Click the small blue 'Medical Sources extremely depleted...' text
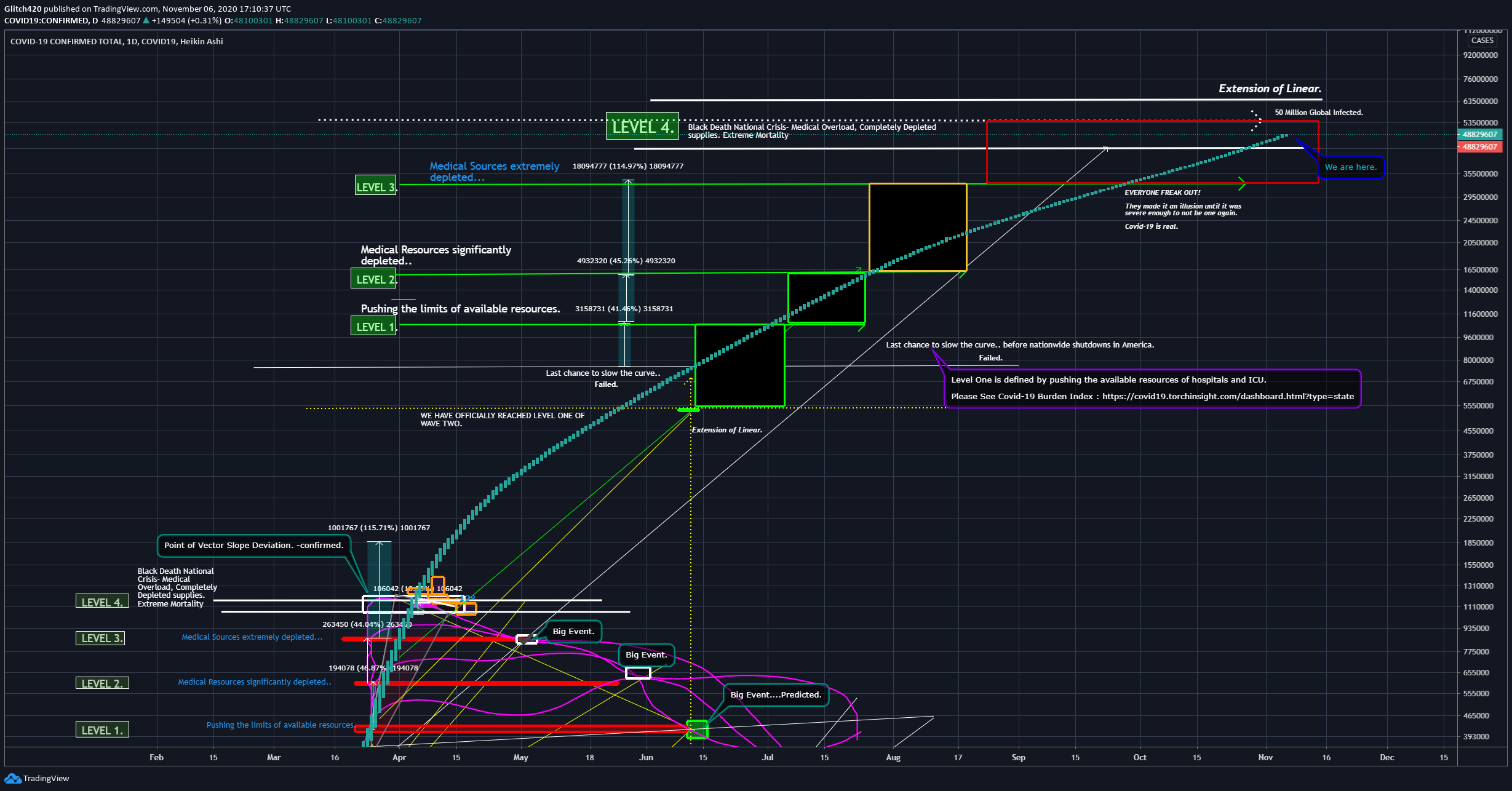This screenshot has width=1512, height=791. (252, 637)
